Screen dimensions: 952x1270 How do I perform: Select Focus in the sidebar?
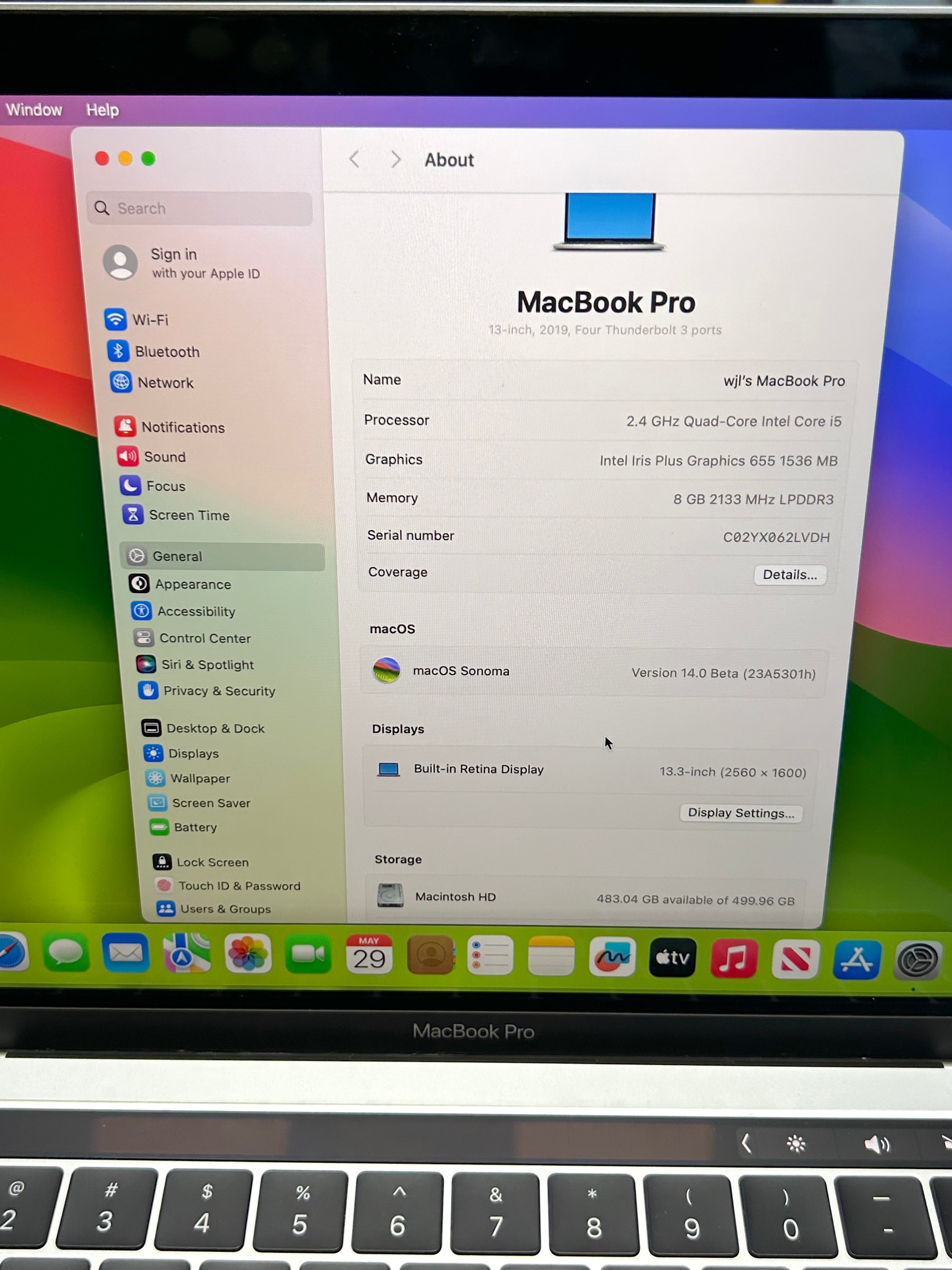(153, 486)
